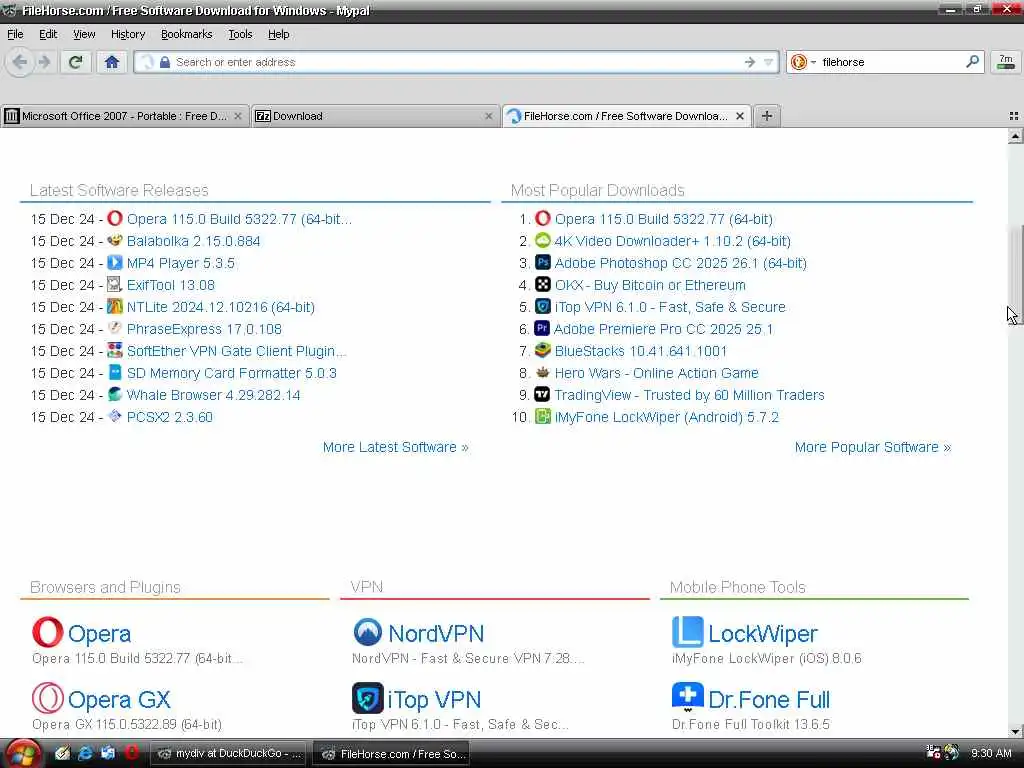Click the SD Memory Card Formatter icon

click(115, 372)
